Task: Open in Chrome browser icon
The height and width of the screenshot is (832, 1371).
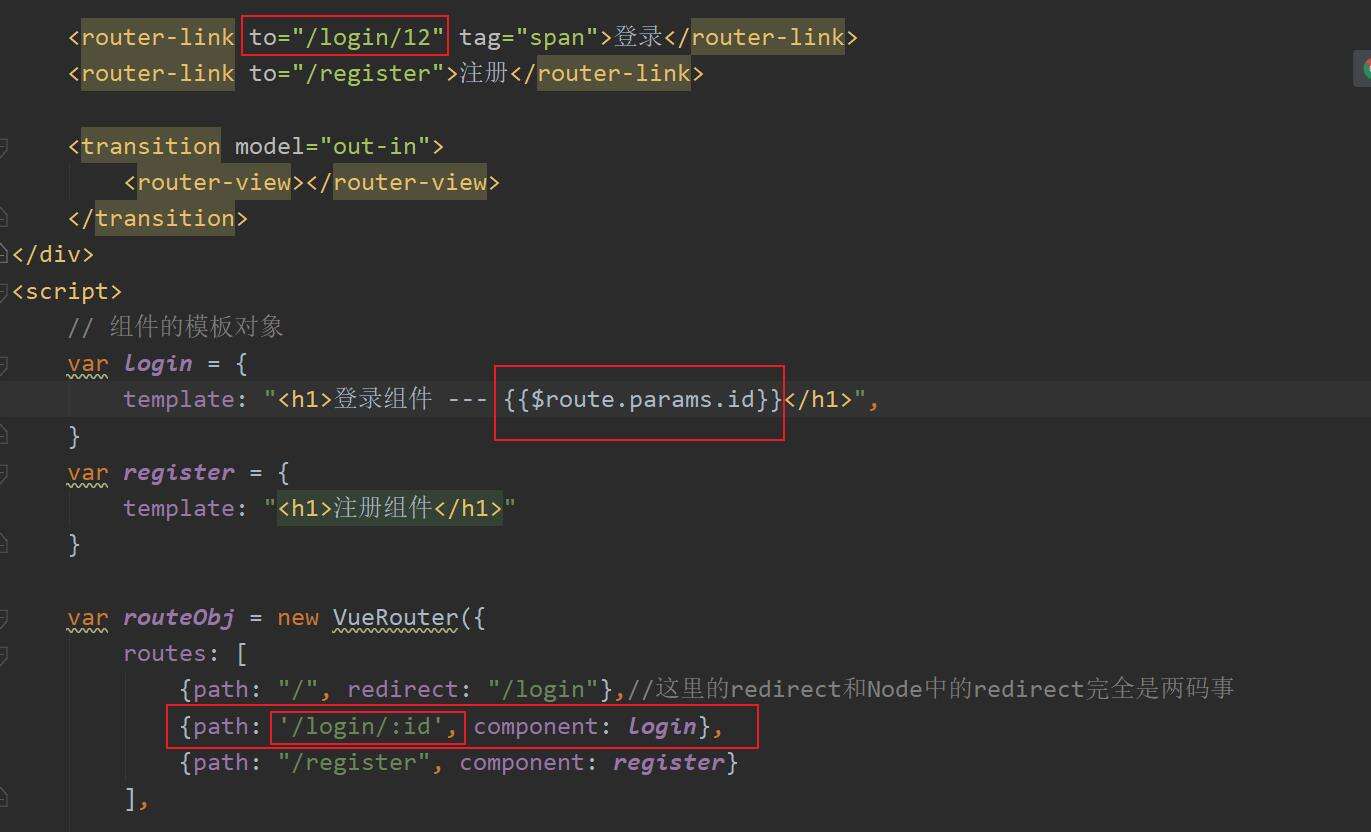Action: pos(1363,68)
